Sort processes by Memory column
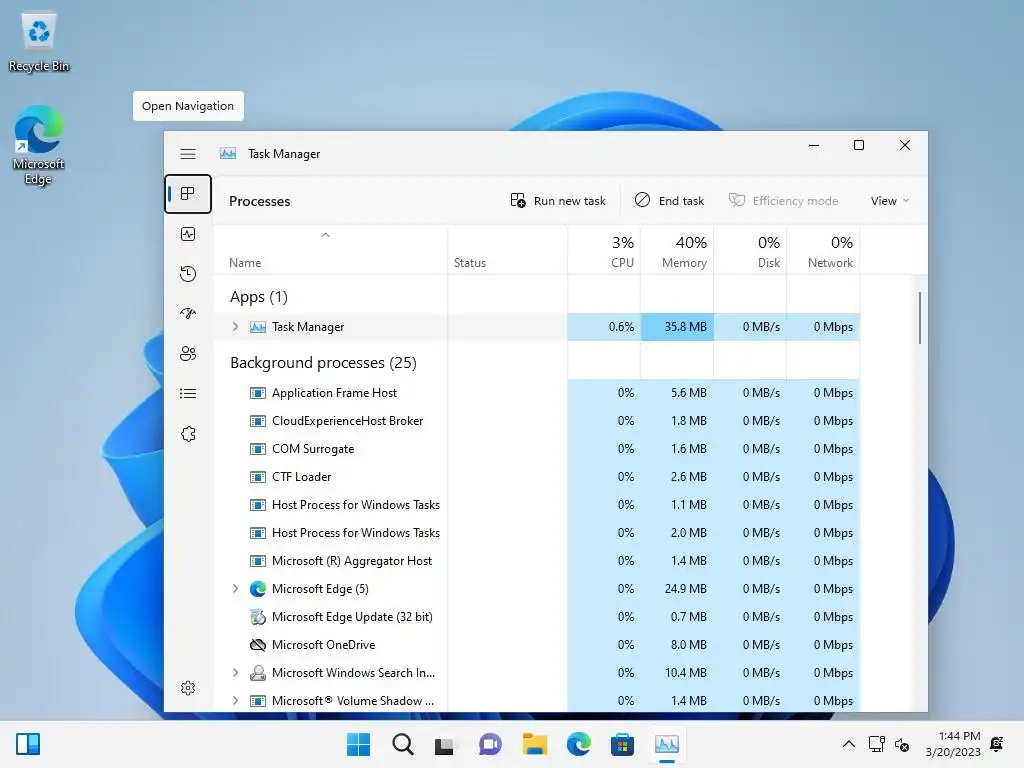Screen dimensions: 1024x768 [677, 250]
